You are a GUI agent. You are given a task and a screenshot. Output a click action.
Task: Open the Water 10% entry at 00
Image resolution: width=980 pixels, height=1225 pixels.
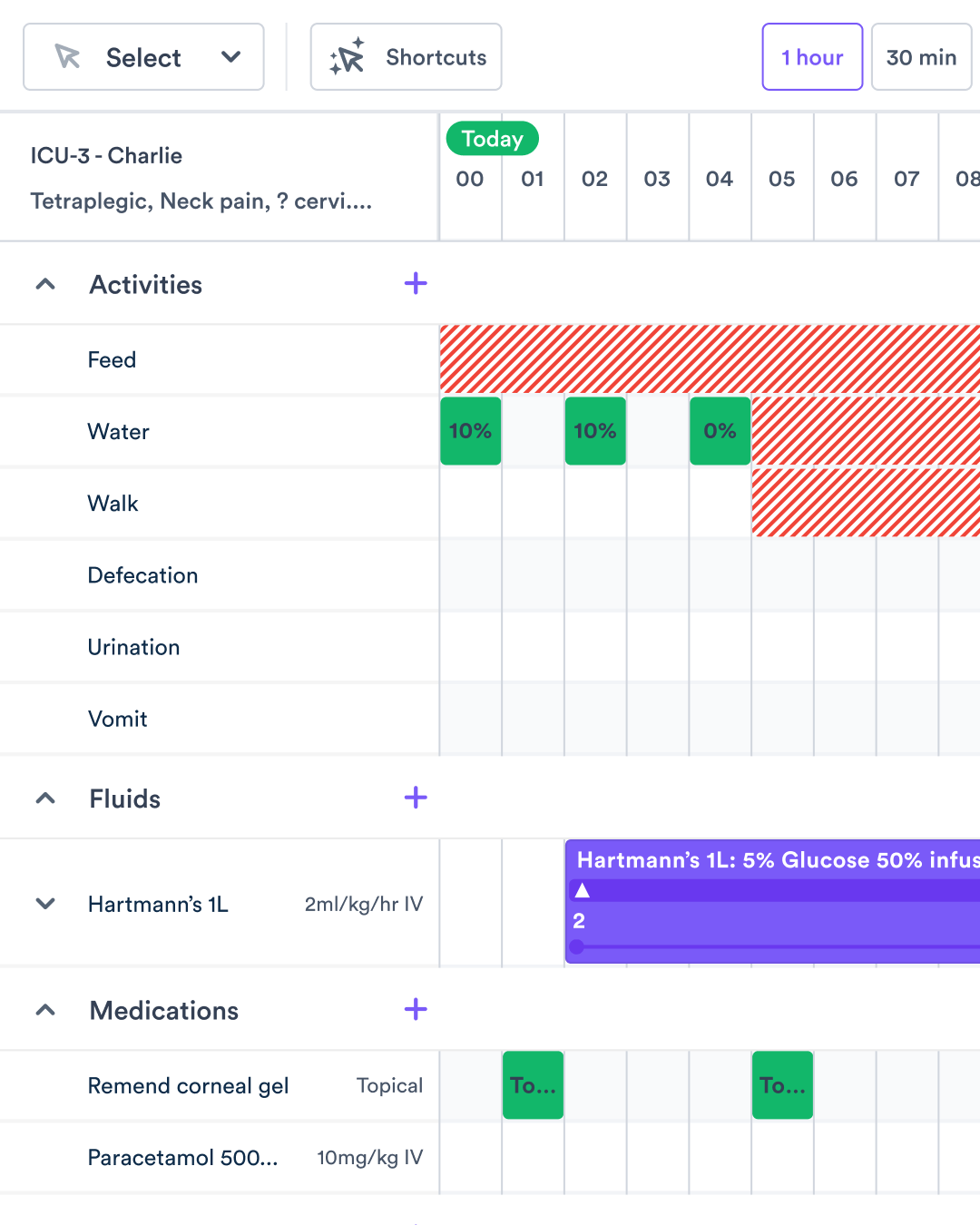(x=471, y=431)
